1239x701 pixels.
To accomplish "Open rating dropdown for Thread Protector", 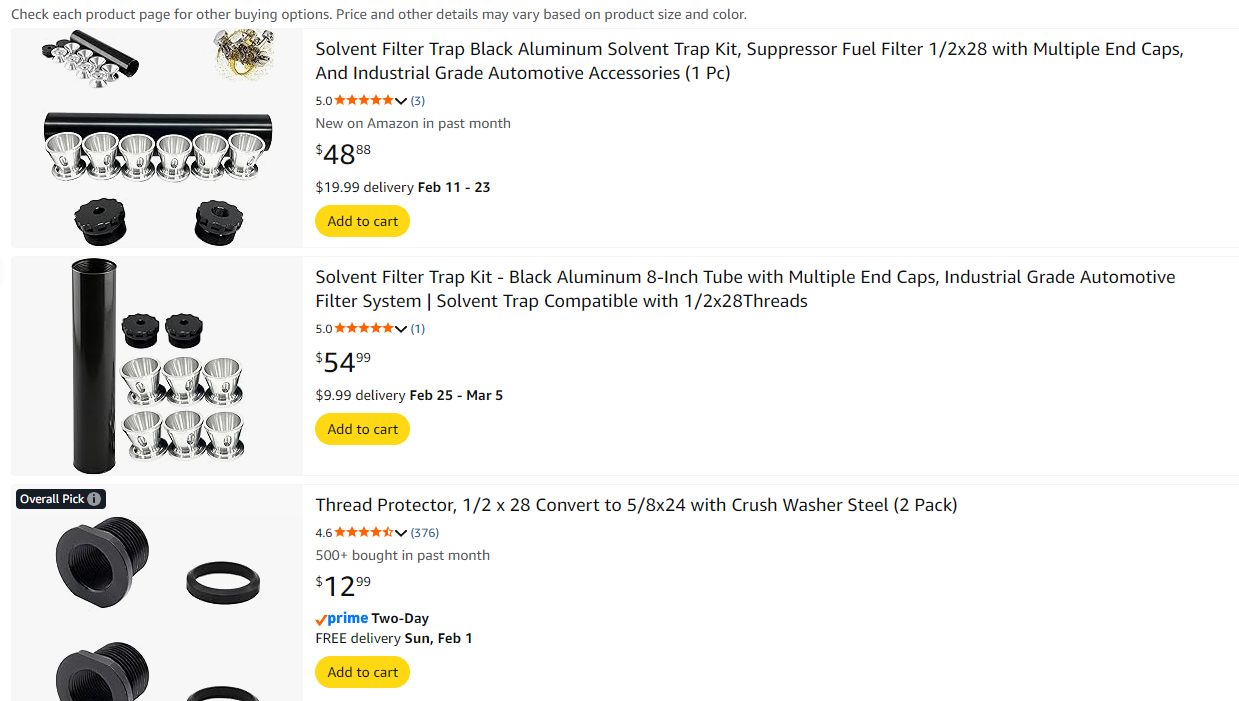I will [401, 533].
